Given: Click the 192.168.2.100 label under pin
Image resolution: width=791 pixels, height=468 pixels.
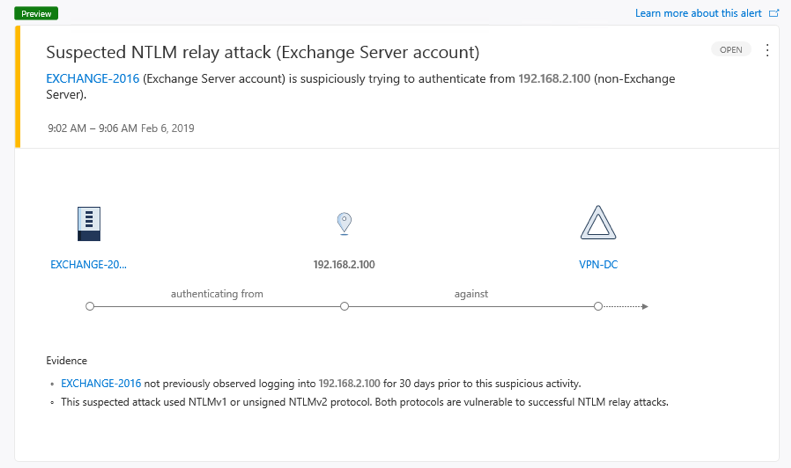Looking at the screenshot, I should (x=344, y=264).
